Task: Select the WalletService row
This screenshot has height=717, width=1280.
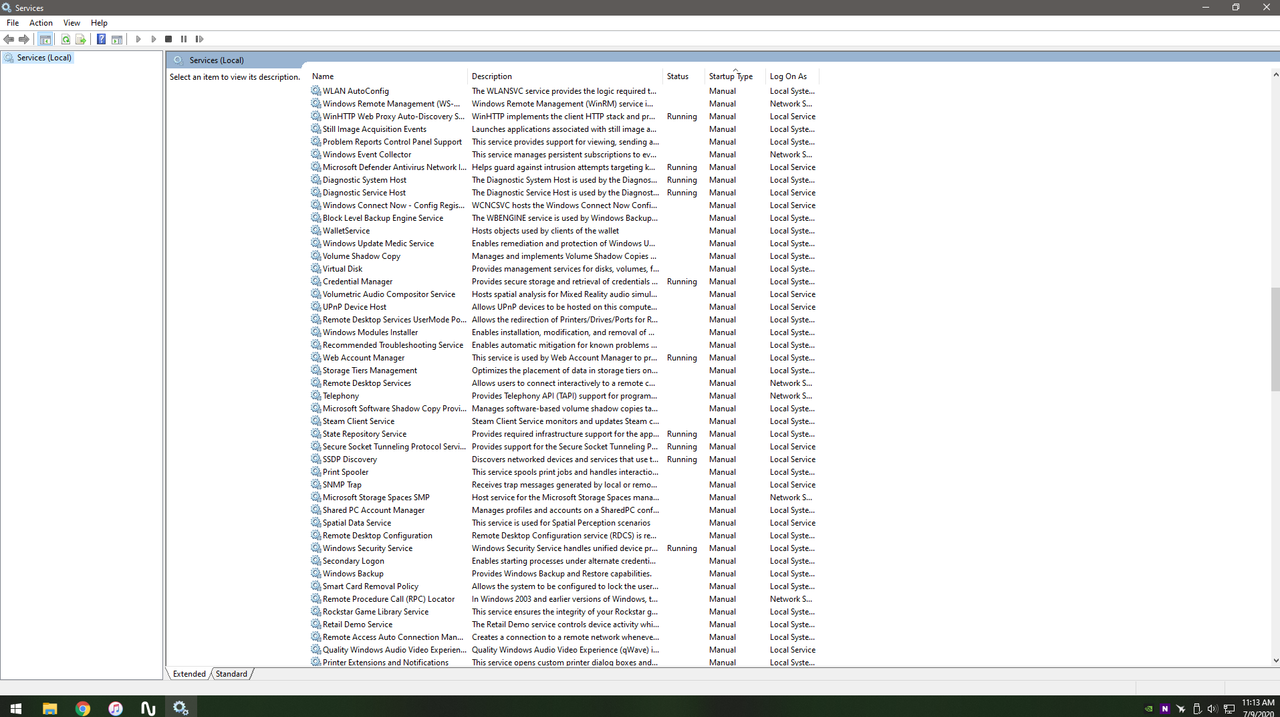Action: (x=564, y=231)
